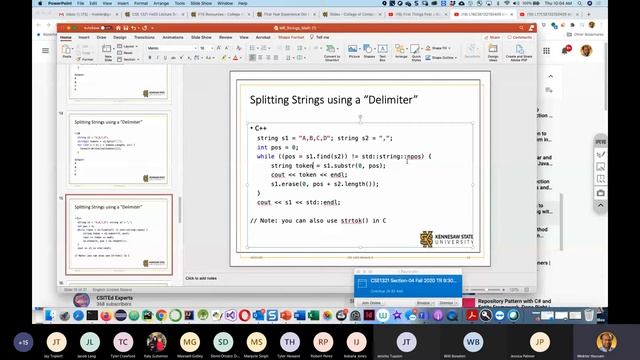
Task: Click the New Slide icon
Action: pos(107,52)
